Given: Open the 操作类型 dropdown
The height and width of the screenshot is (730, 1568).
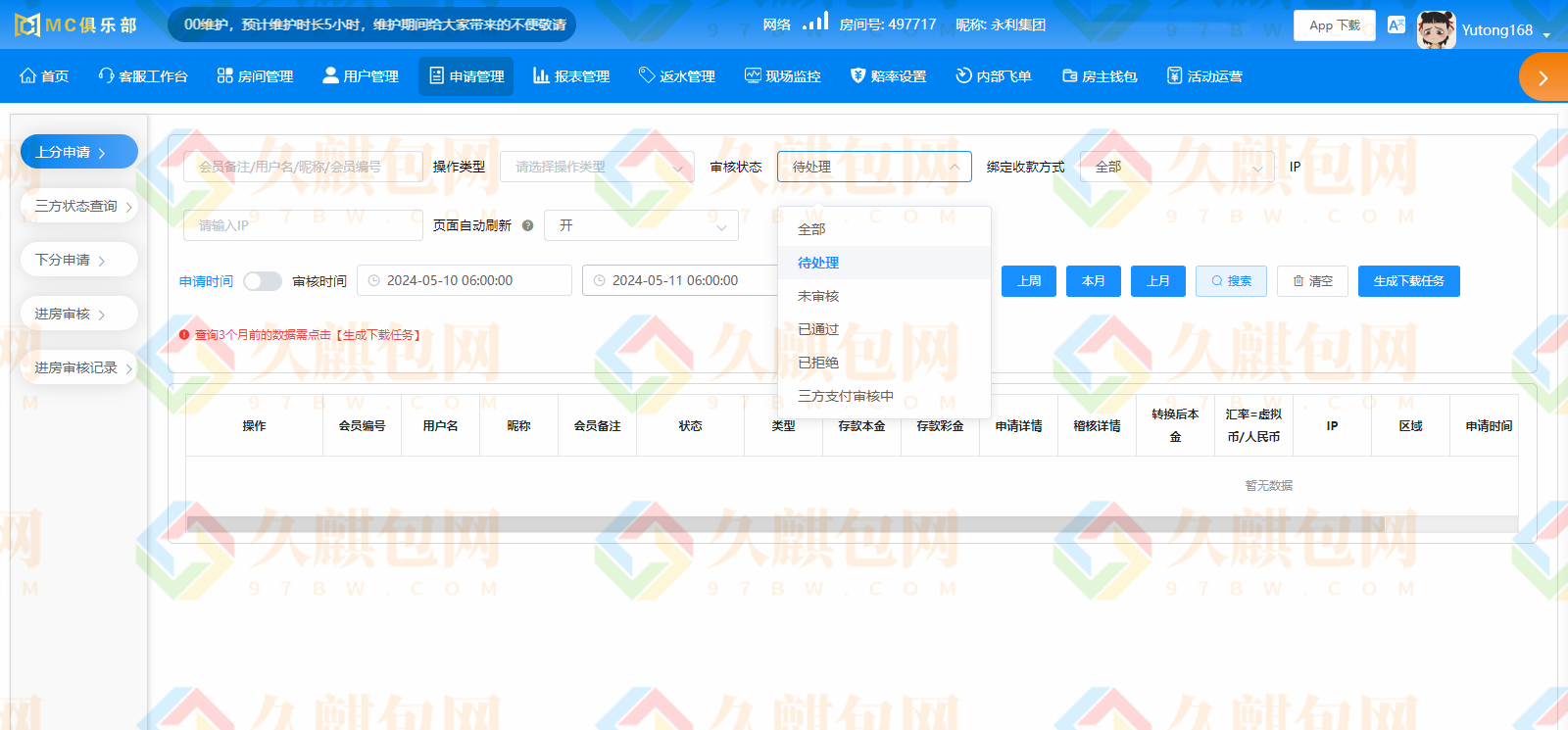Looking at the screenshot, I should pos(597,167).
